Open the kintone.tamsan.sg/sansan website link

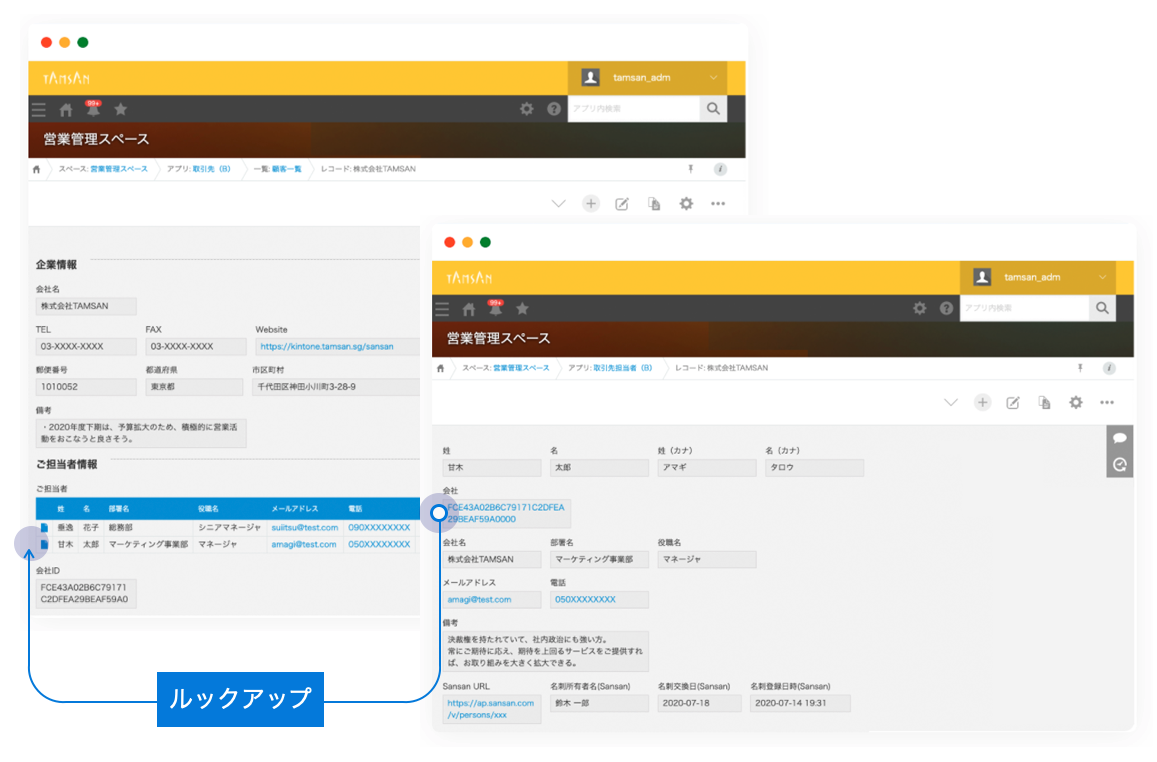click(x=326, y=347)
